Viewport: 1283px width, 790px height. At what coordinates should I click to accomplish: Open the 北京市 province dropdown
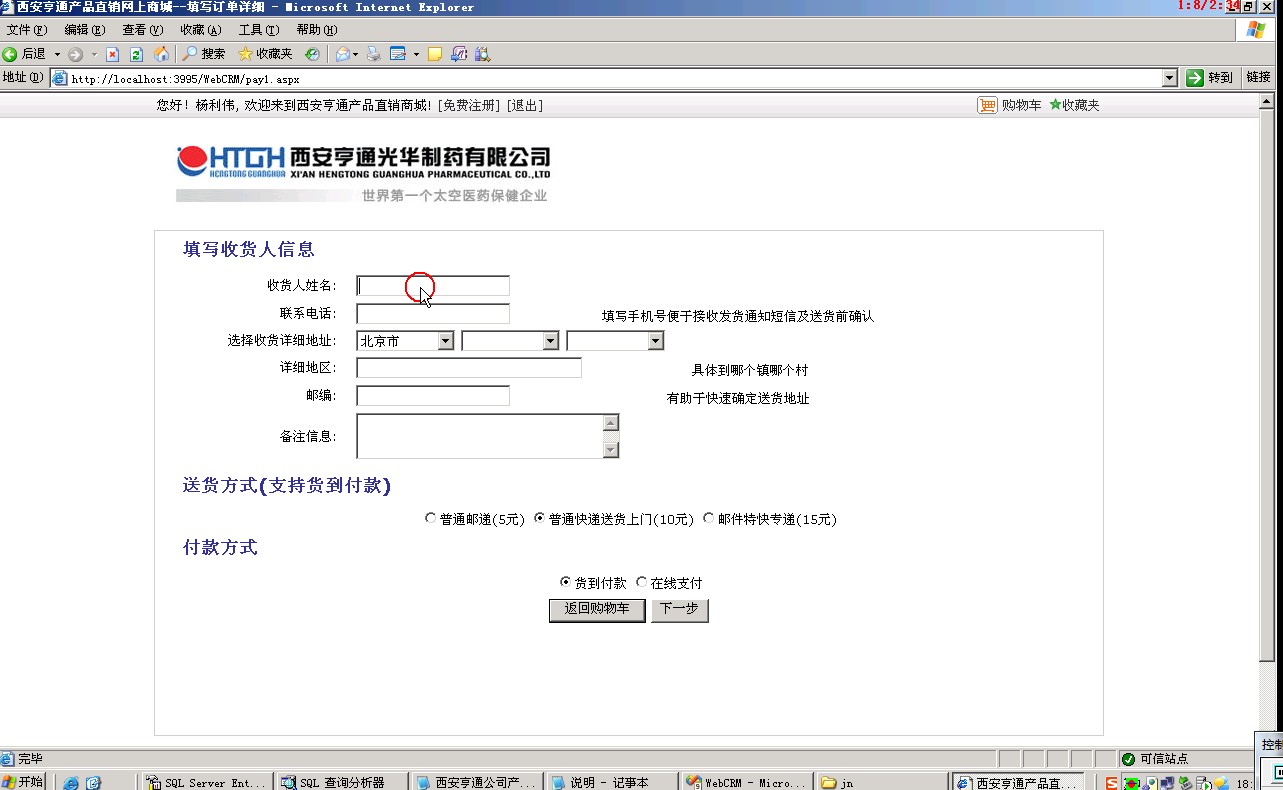pos(406,341)
